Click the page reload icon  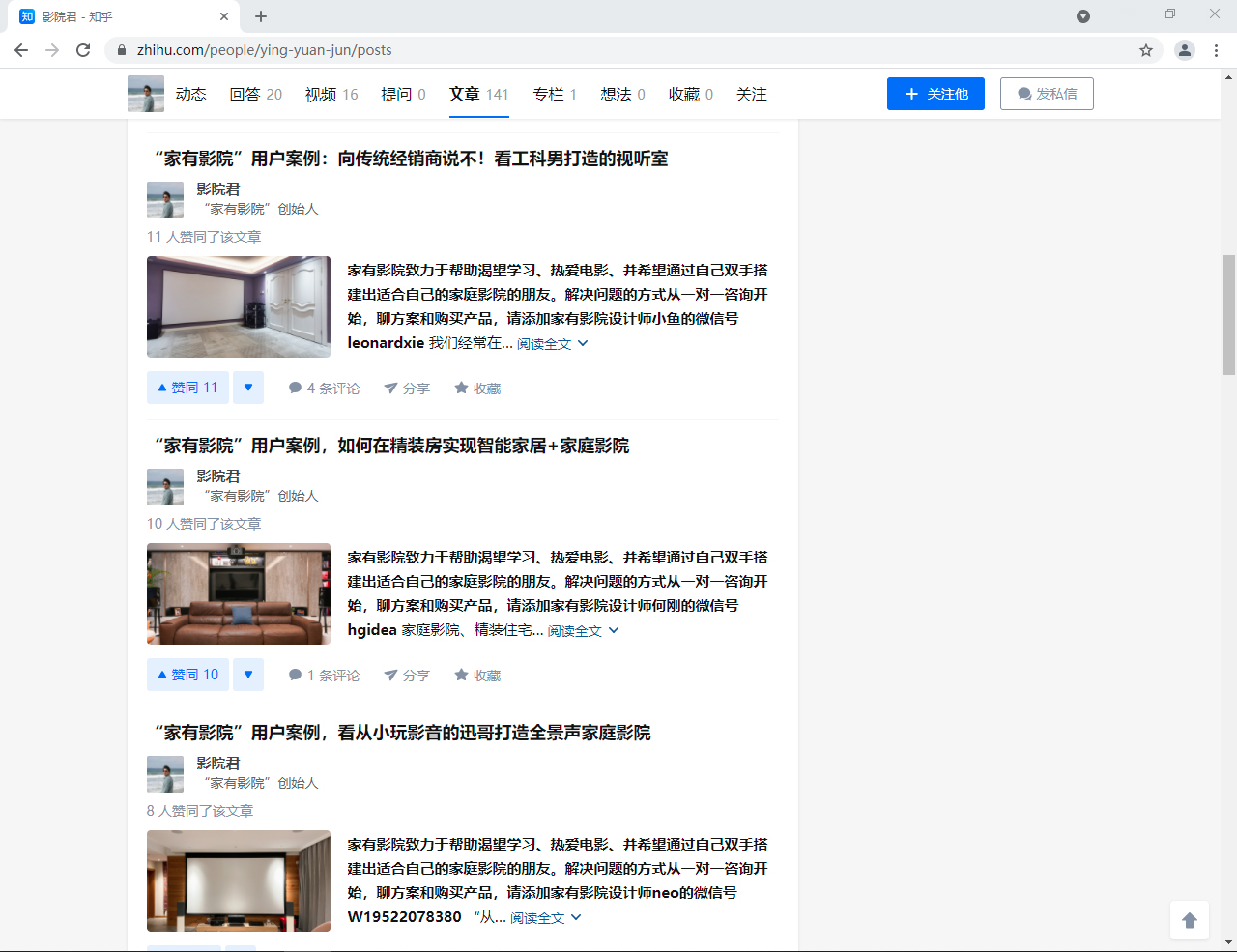[x=83, y=50]
